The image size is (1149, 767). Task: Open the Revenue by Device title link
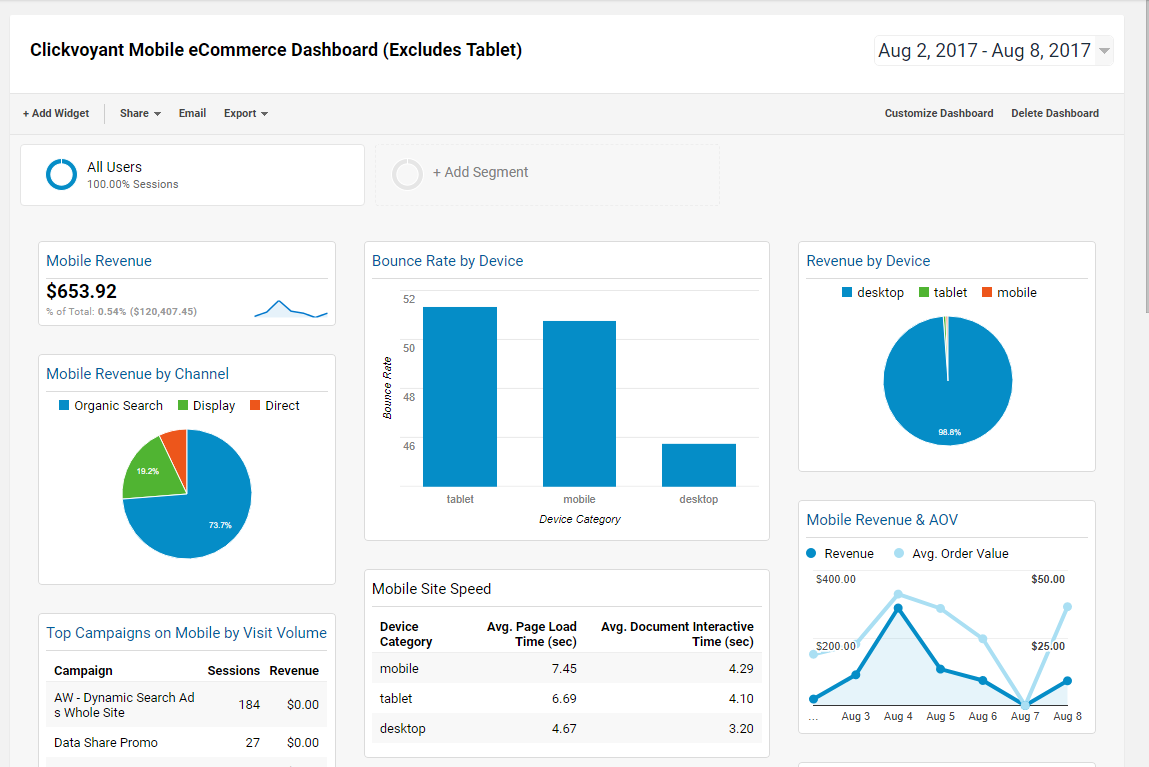868,261
